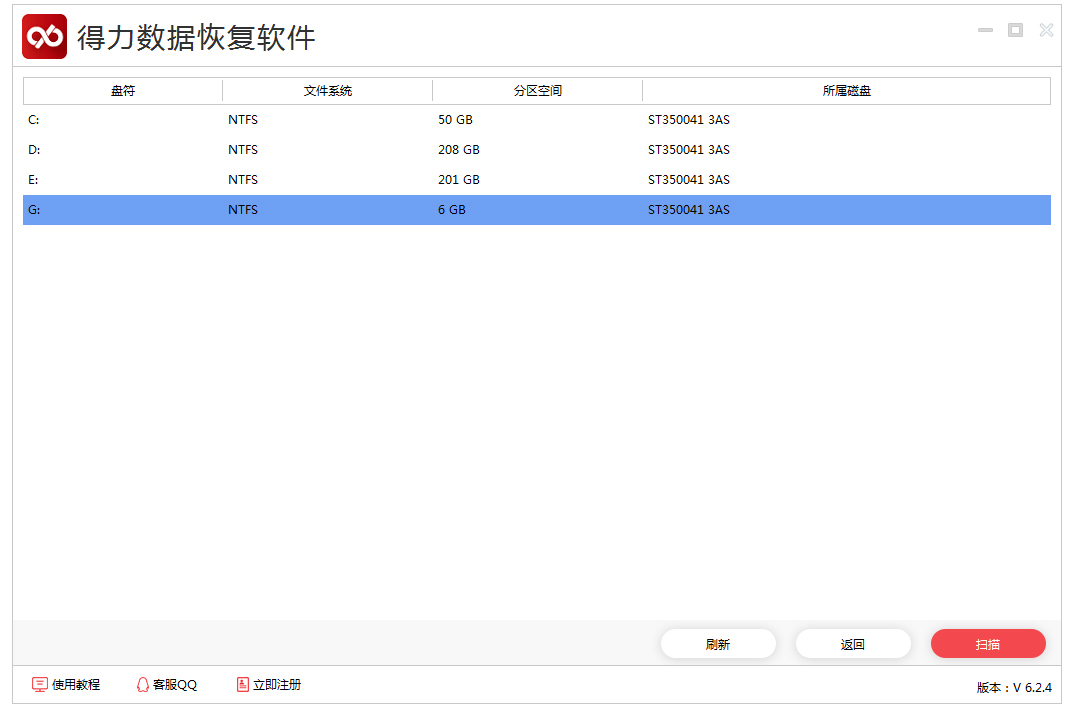Maximize the application window
This screenshot has height=716, width=1080.
tap(1015, 31)
